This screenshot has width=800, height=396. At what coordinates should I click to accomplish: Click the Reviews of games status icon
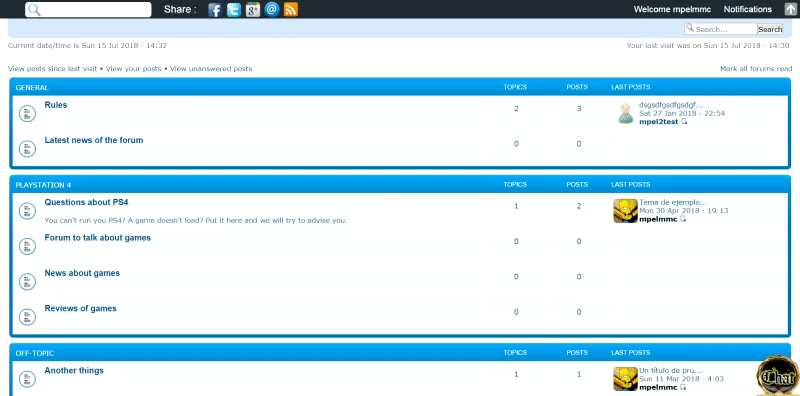[28, 317]
